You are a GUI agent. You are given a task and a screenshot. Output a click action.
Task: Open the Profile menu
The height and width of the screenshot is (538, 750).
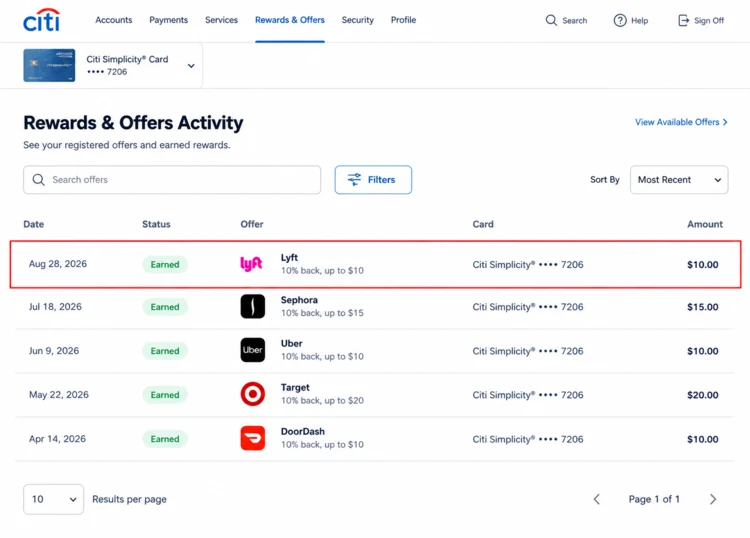coord(403,20)
